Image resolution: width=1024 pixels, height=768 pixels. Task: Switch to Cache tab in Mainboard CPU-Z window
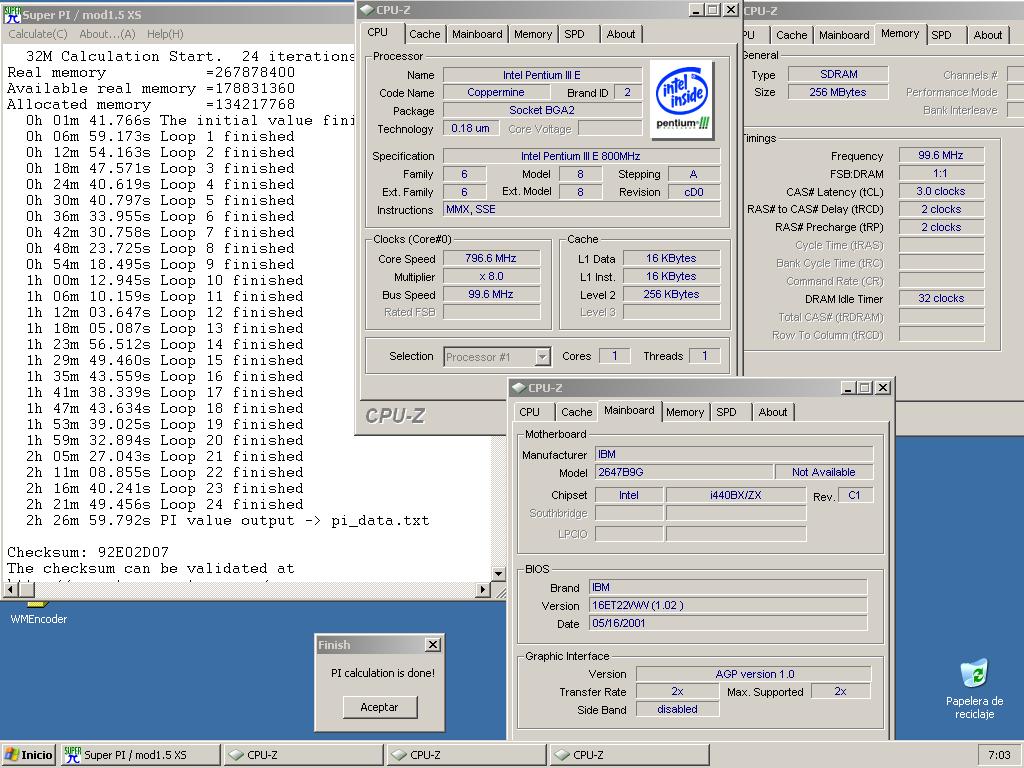point(577,412)
